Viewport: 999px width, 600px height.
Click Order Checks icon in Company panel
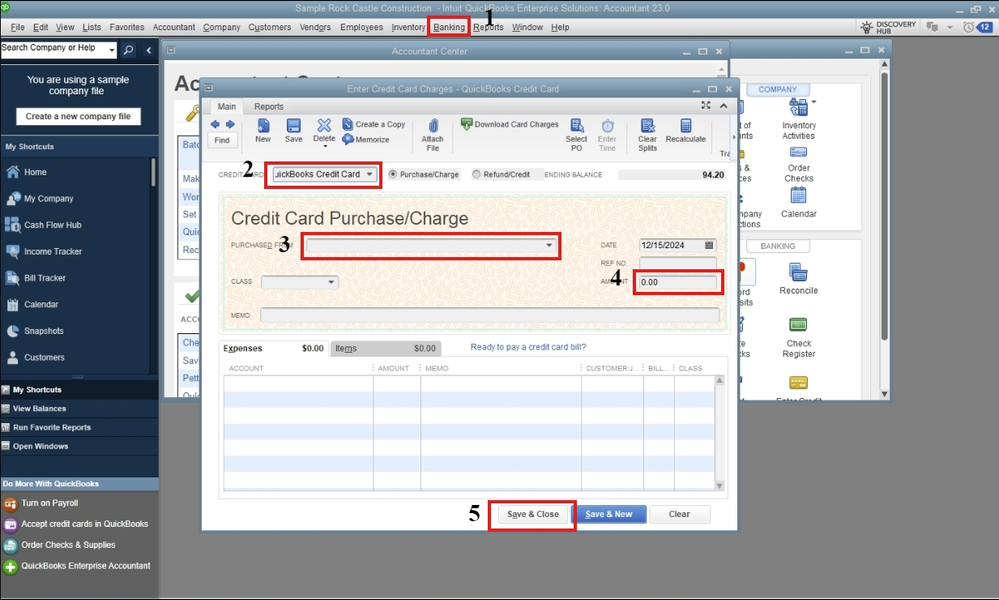click(798, 152)
